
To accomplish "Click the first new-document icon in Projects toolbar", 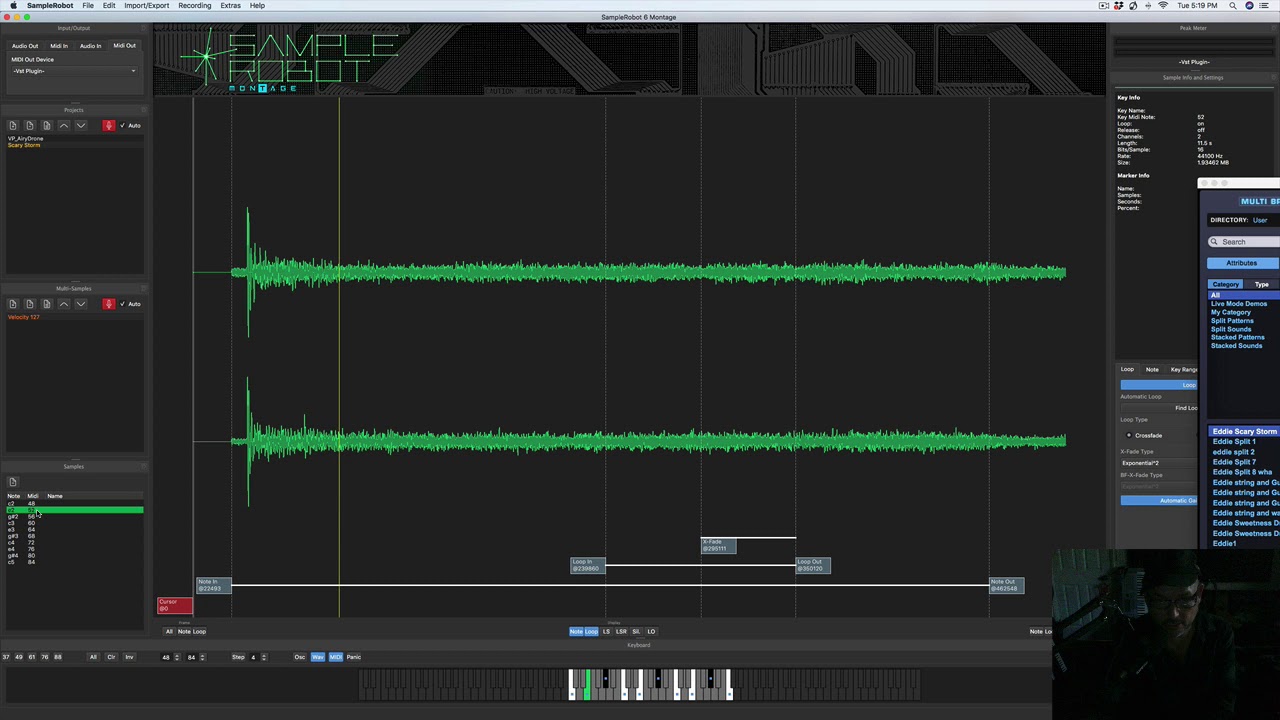I will [x=13, y=125].
